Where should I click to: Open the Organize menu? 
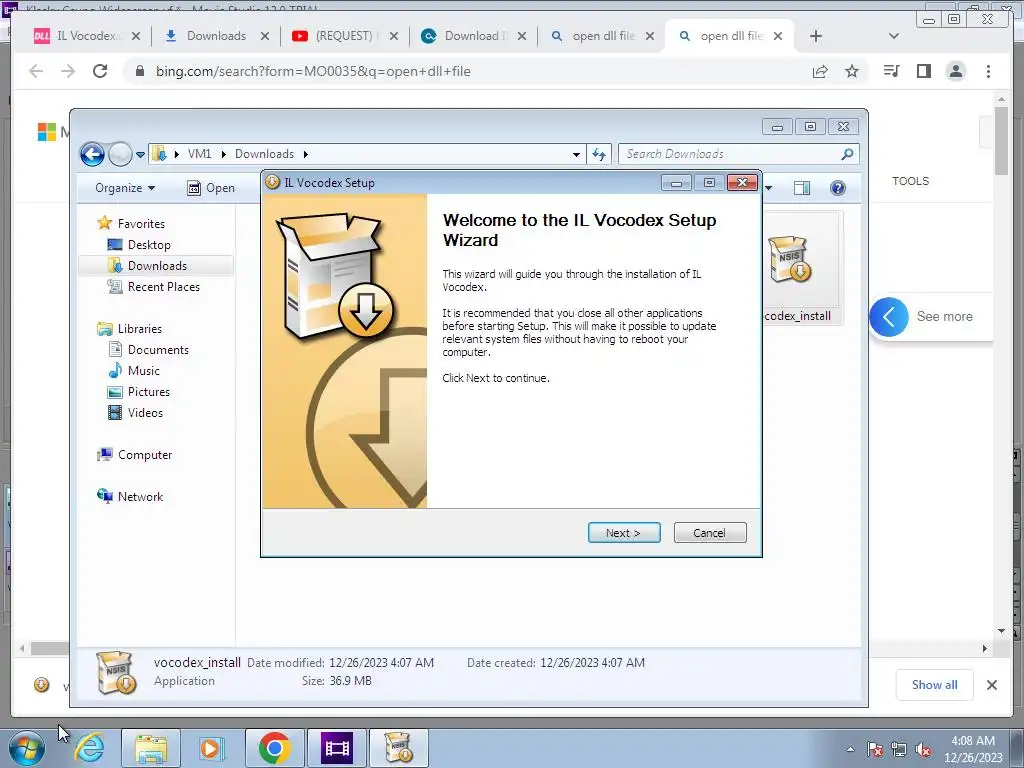point(125,188)
